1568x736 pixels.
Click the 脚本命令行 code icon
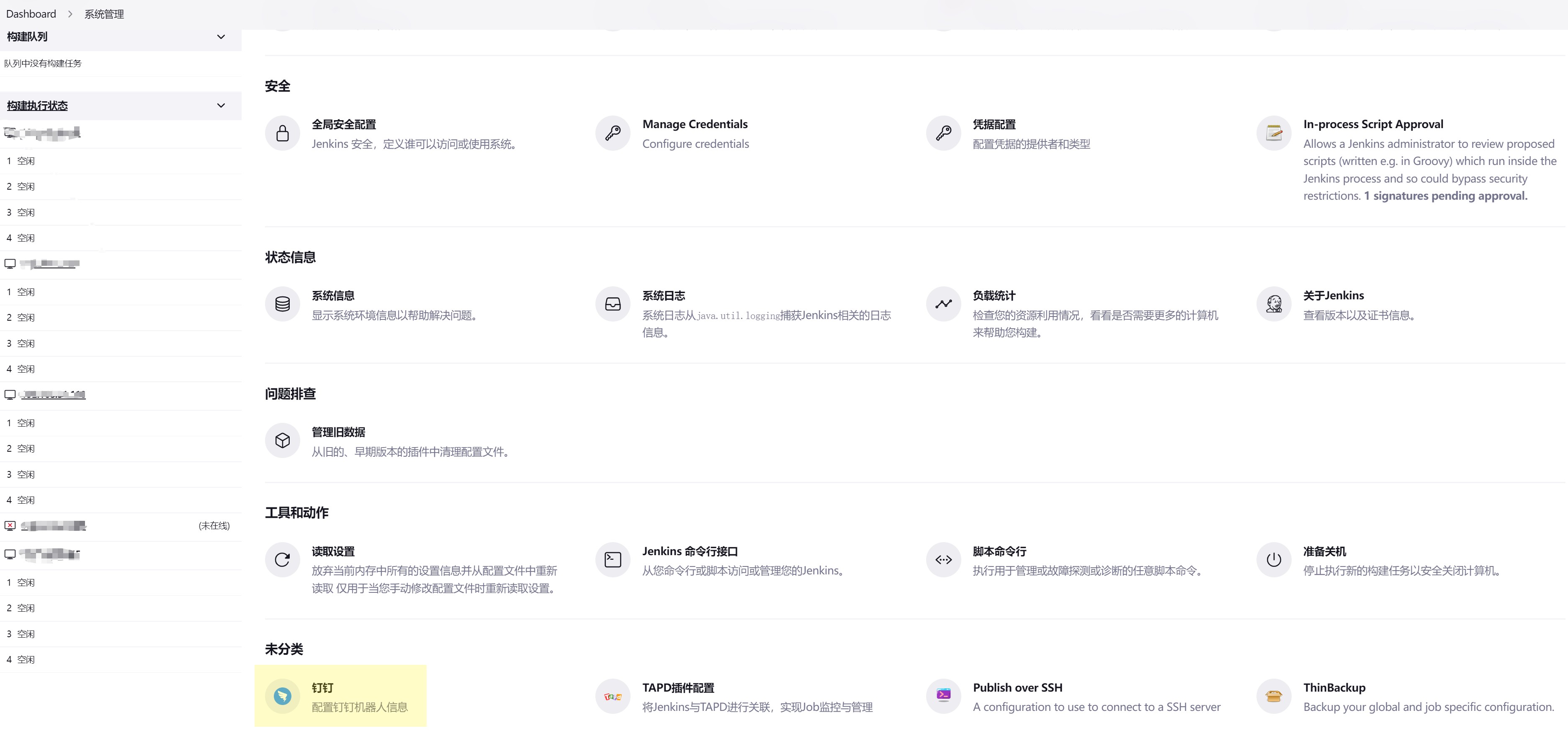pyautogui.click(x=943, y=559)
